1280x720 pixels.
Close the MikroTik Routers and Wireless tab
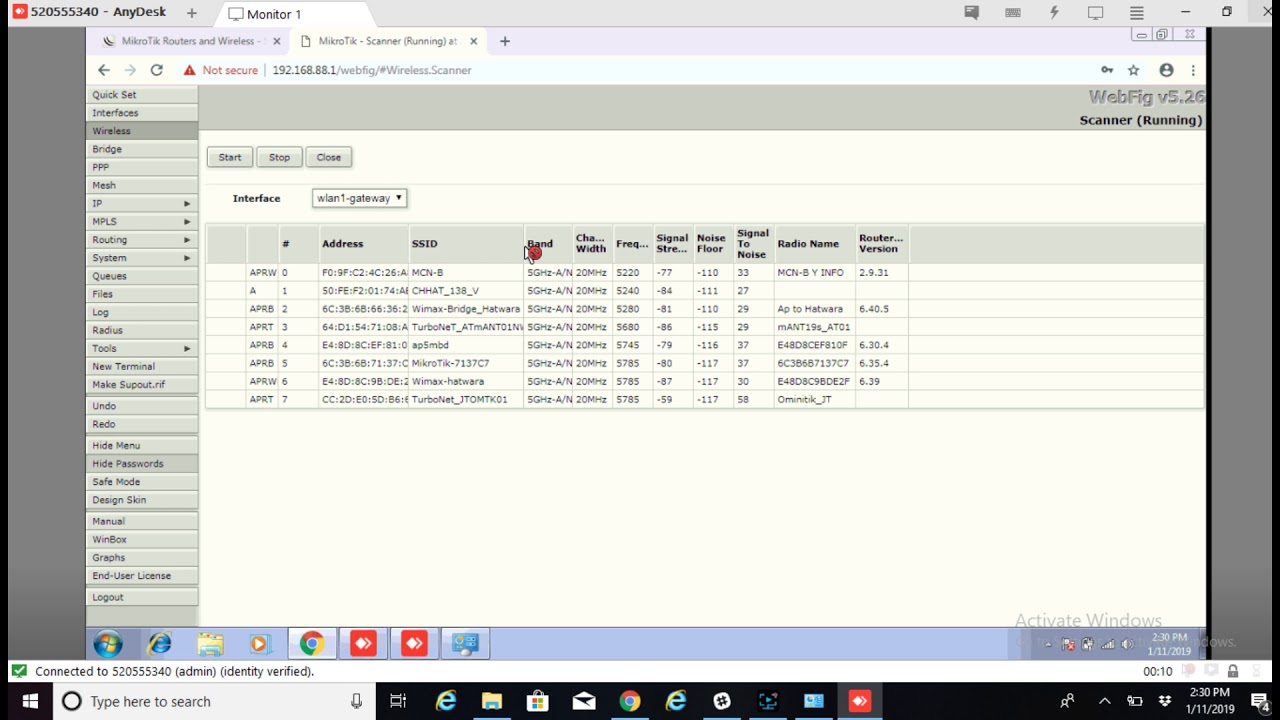(x=277, y=41)
